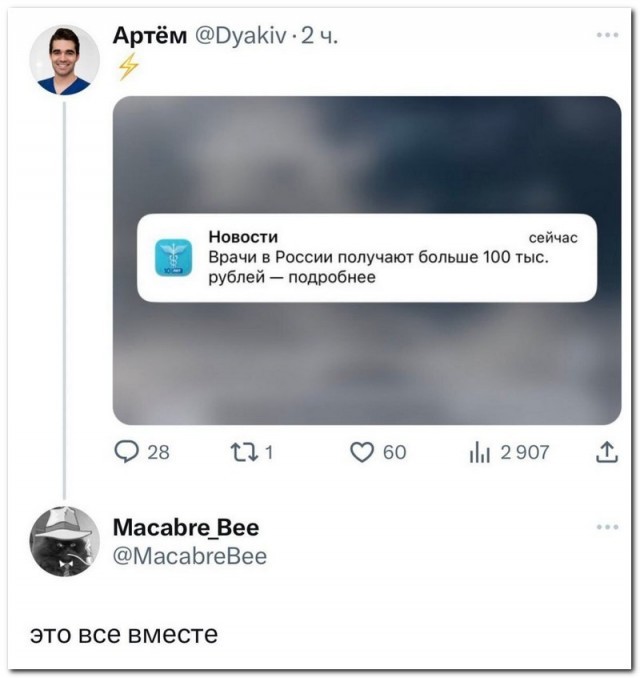Open Артём's profile avatar
Image resolution: width=640 pixels, height=678 pixels.
coord(64,60)
